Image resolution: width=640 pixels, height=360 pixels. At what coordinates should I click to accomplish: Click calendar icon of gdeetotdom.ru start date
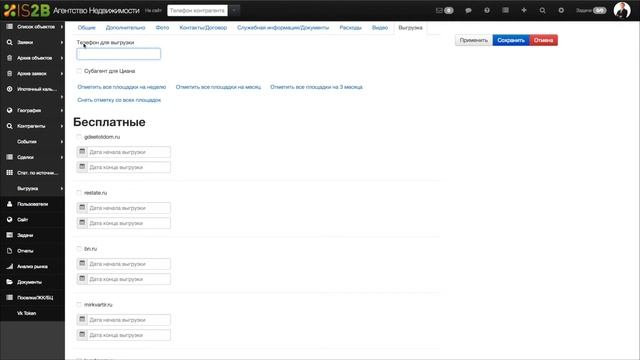(82, 152)
